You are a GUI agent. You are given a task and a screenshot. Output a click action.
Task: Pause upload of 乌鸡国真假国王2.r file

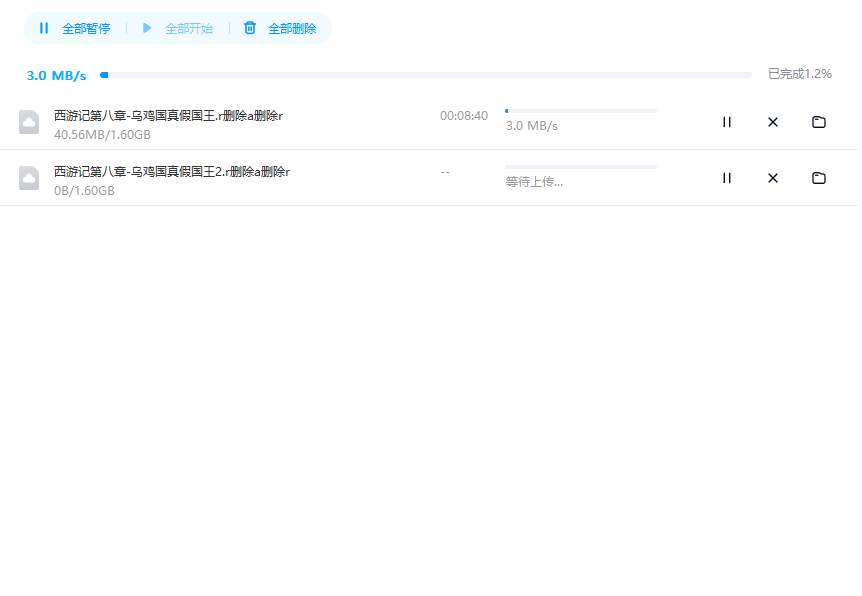coord(727,178)
